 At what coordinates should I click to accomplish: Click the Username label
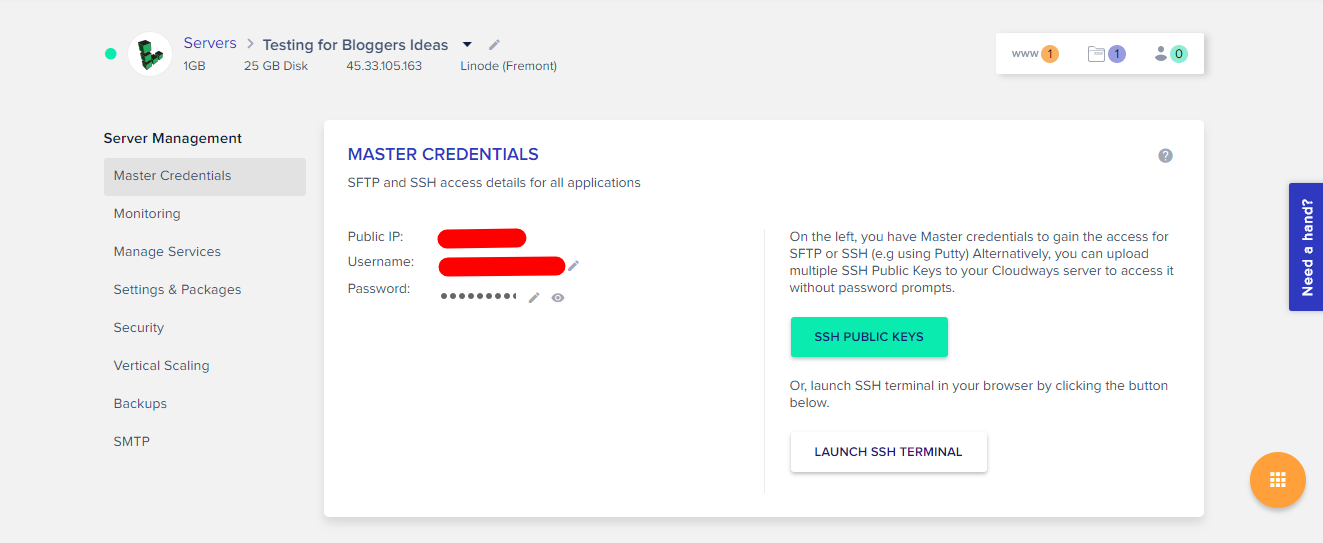coord(381,262)
